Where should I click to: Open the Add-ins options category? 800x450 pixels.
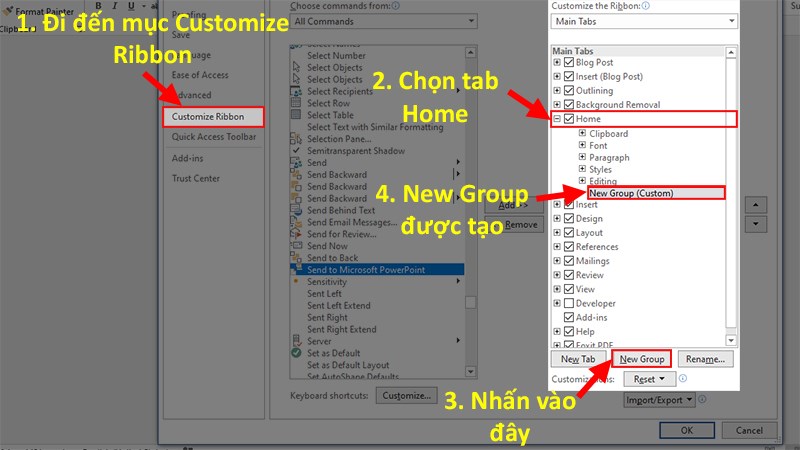point(187,158)
